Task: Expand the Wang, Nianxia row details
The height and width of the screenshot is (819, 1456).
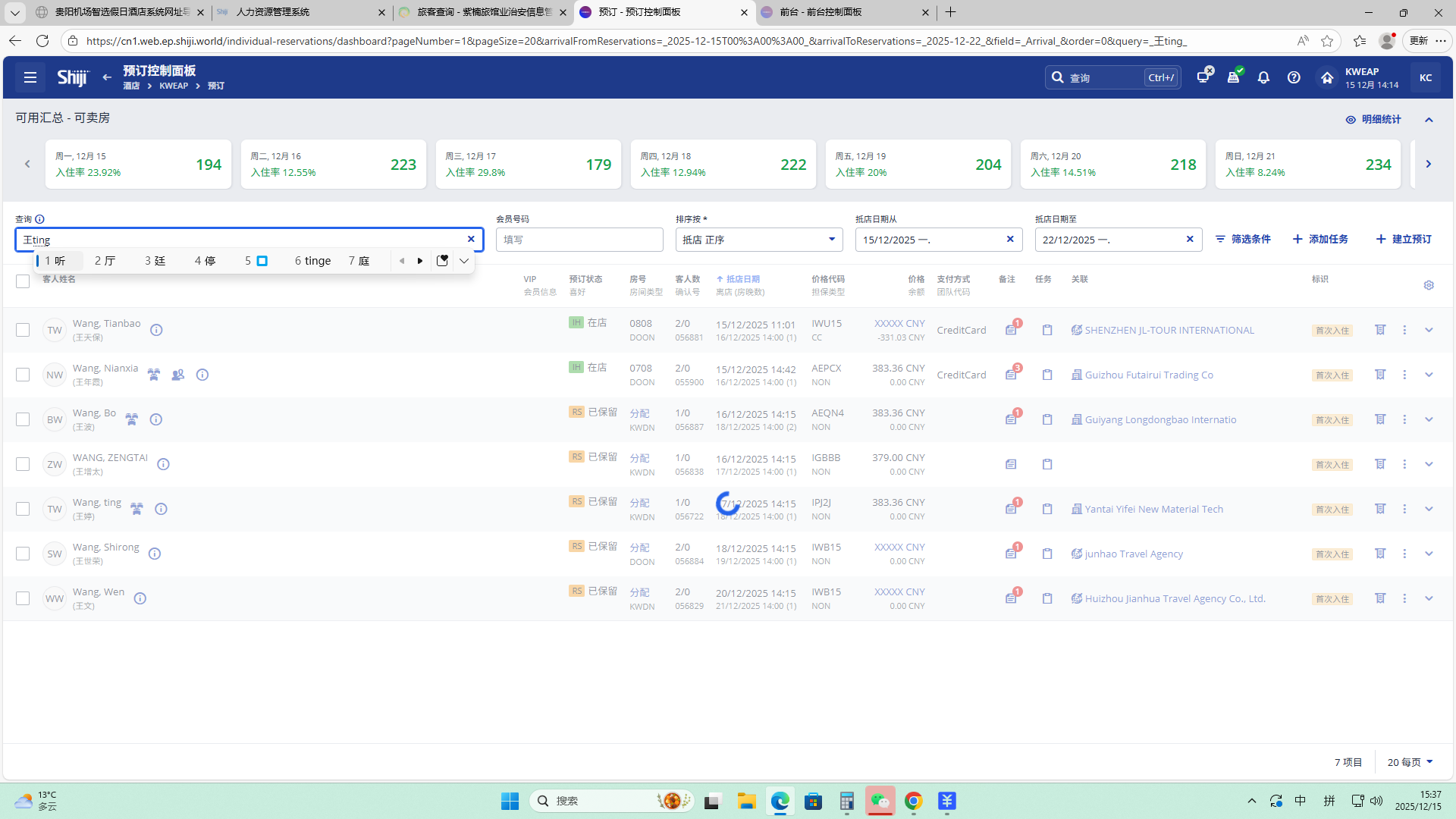Action: coord(1429,375)
